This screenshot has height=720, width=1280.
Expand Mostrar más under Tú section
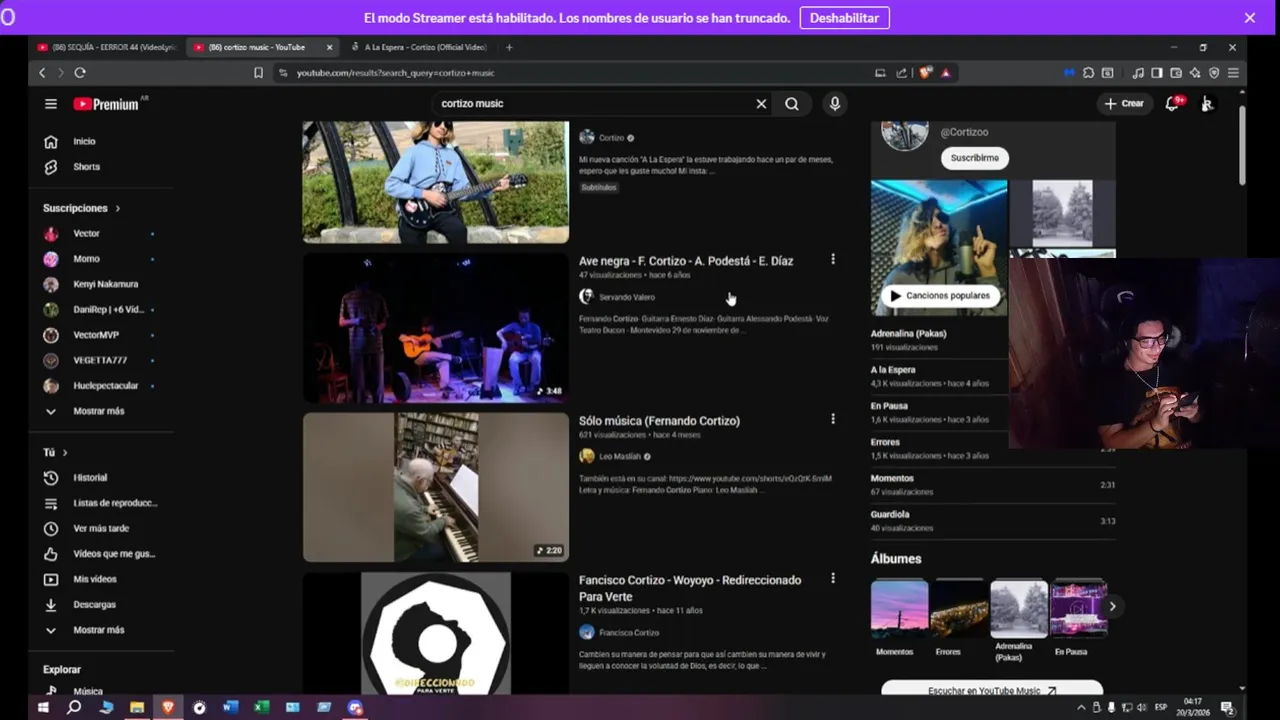98,630
